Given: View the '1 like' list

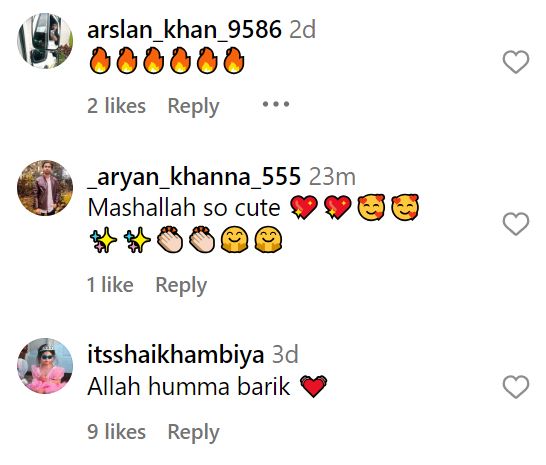Looking at the screenshot, I should [x=110, y=285].
